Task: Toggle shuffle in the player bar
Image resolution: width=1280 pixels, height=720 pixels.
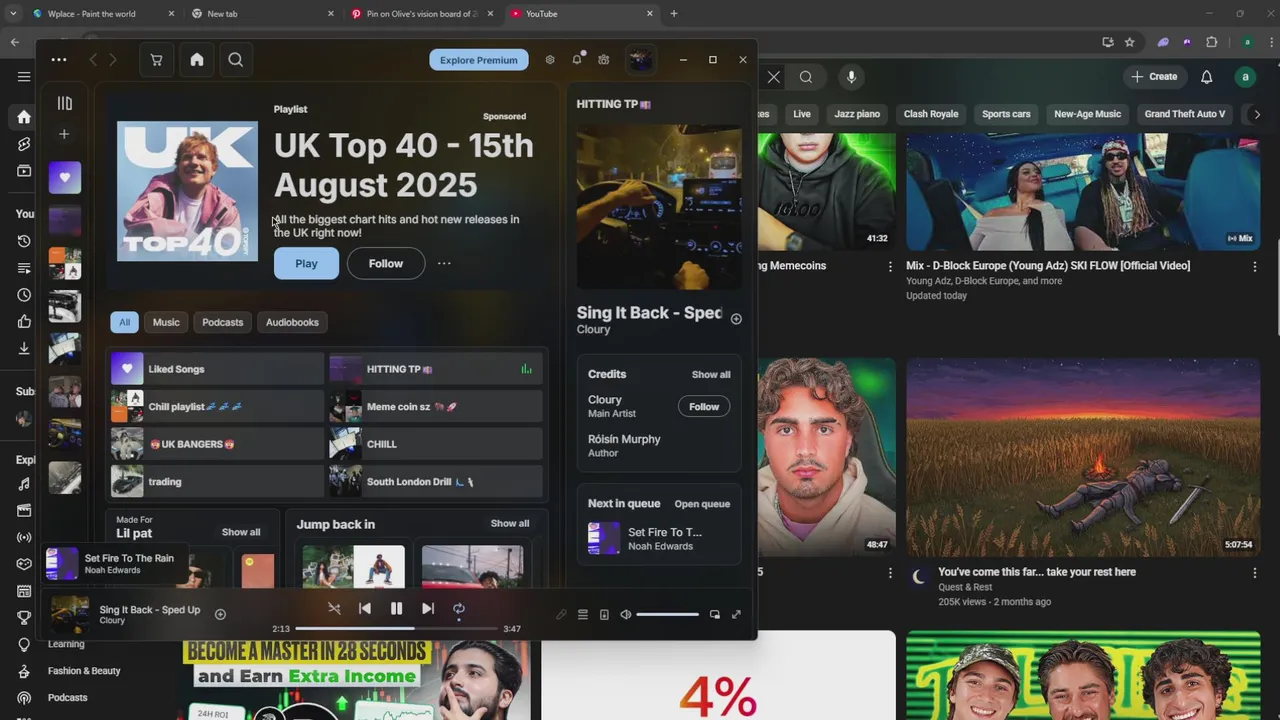Action: tap(334, 608)
